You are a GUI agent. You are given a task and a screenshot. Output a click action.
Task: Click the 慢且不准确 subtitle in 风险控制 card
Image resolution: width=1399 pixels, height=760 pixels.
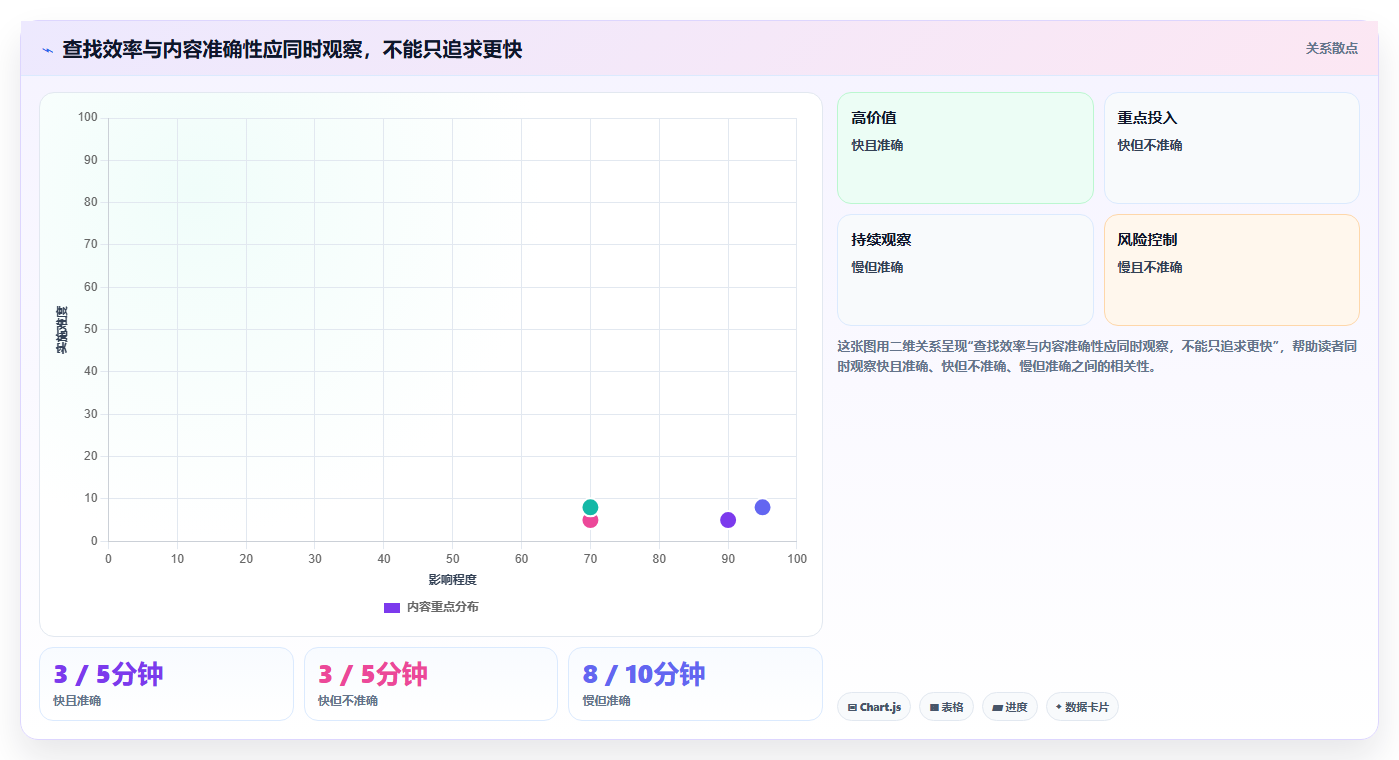[1150, 267]
